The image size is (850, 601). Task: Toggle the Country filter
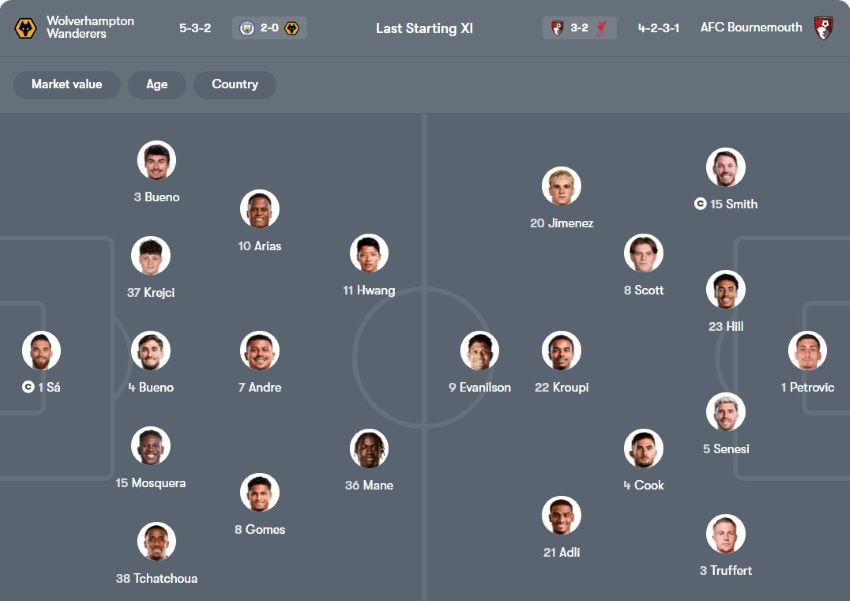(x=235, y=84)
